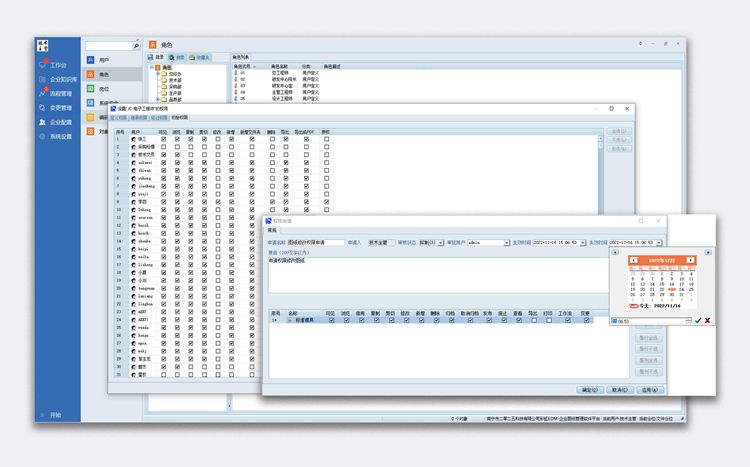Image resolution: width=750 pixels, height=467 pixels.
Task: Toggle 浏览 checkbox for 采购经理 row
Action: (x=177, y=146)
